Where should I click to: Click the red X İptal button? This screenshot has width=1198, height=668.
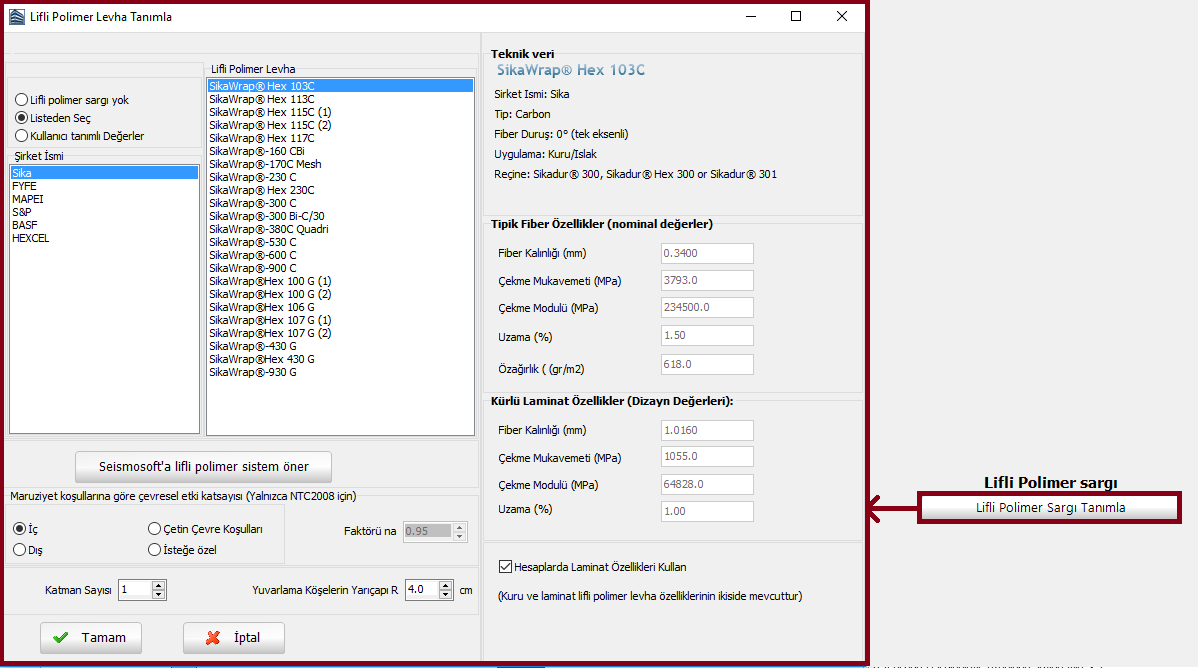pyautogui.click(x=233, y=638)
